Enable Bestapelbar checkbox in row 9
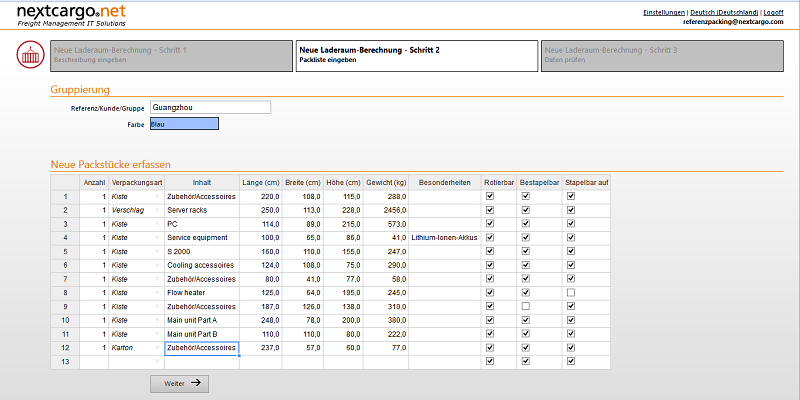800x400 pixels. pos(525,306)
